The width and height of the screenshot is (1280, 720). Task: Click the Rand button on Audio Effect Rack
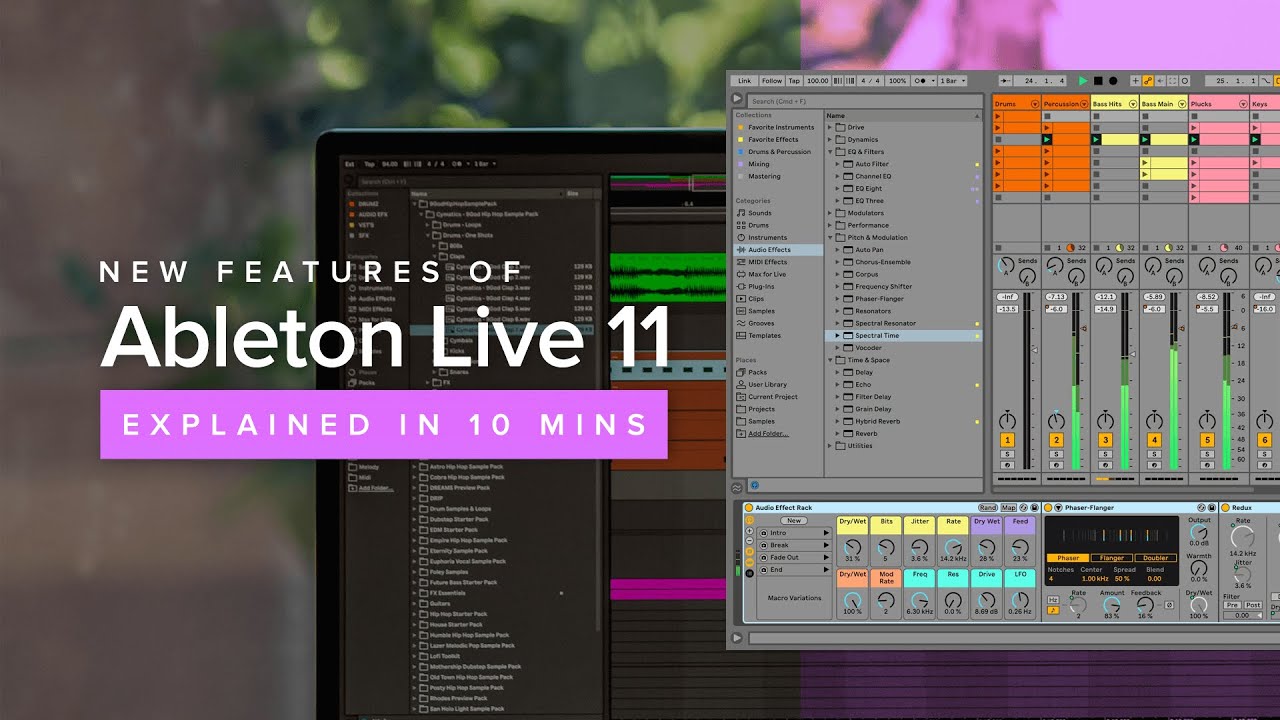coord(988,508)
